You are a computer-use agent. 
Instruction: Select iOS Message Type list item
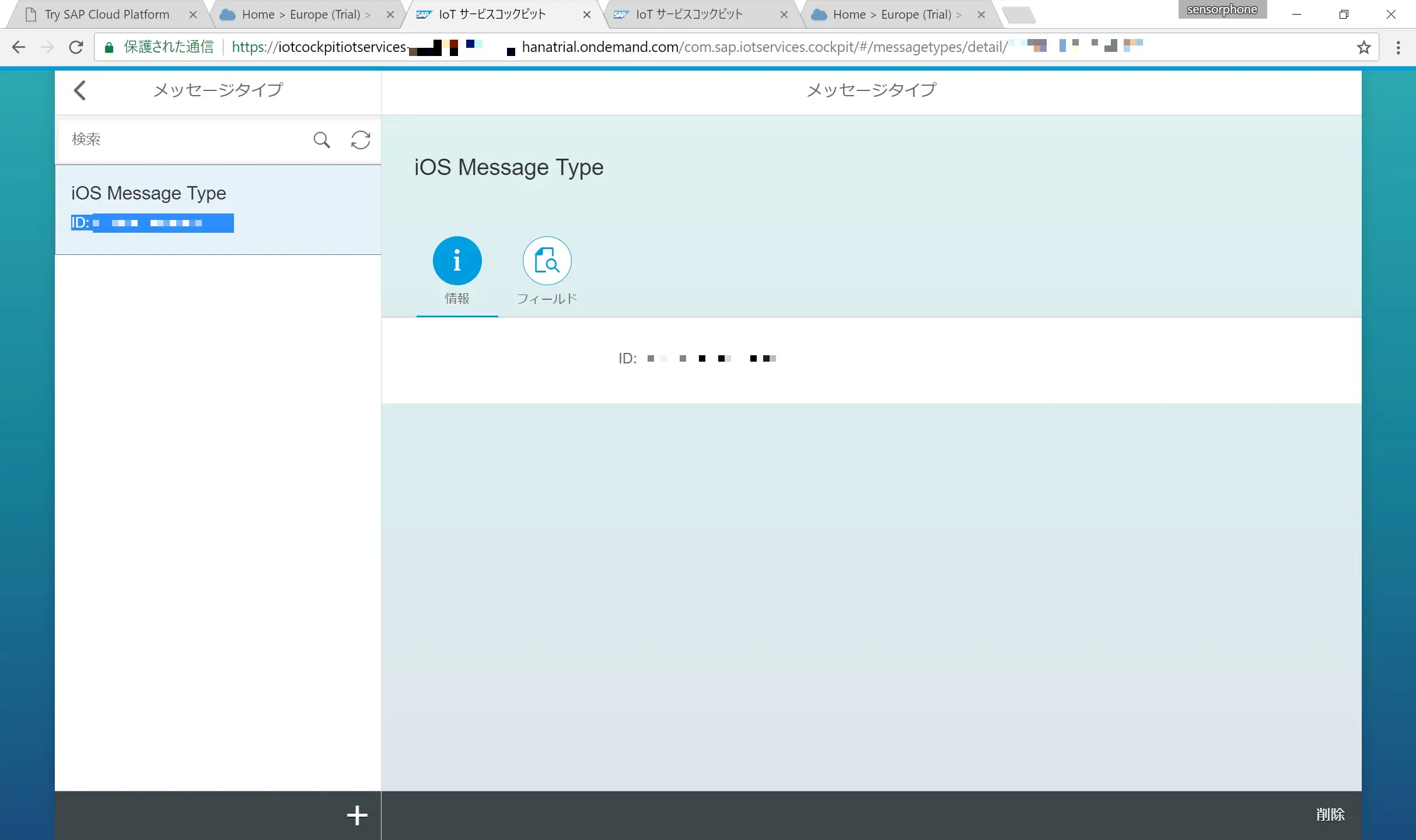[218, 209]
